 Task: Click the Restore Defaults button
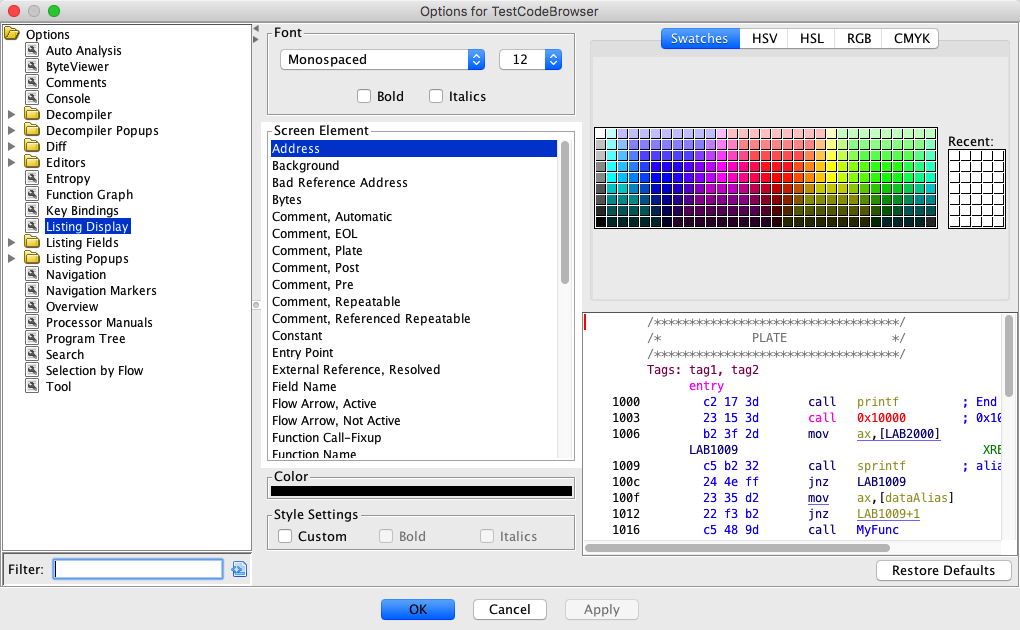943,570
